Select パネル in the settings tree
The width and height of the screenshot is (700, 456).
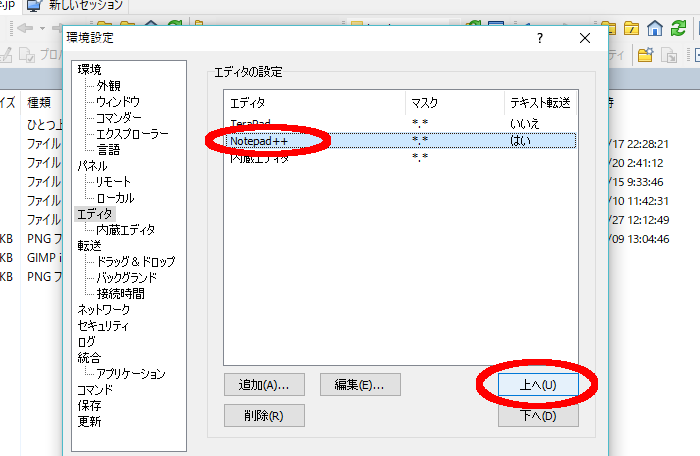[92, 166]
